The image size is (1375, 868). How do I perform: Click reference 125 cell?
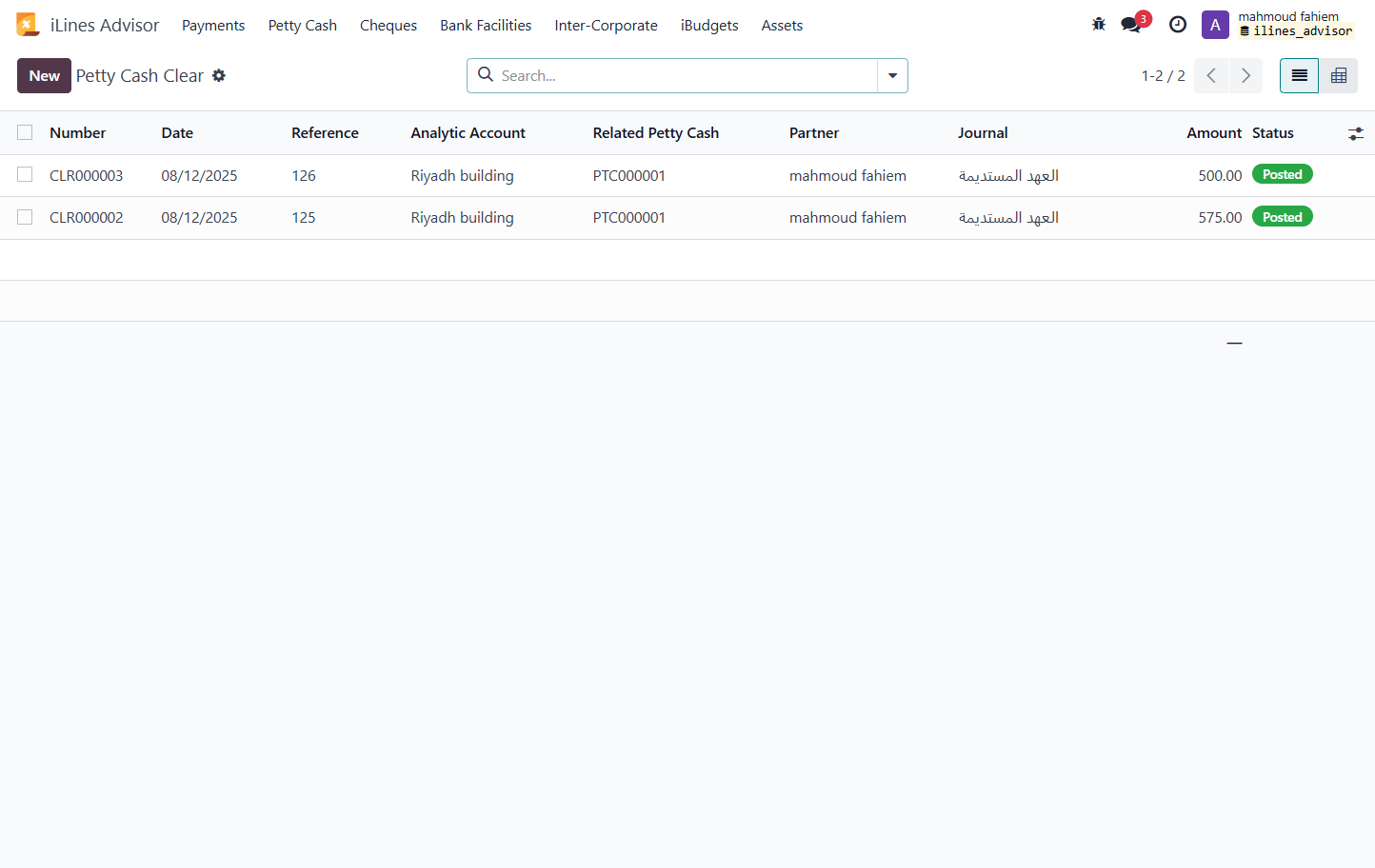click(304, 217)
